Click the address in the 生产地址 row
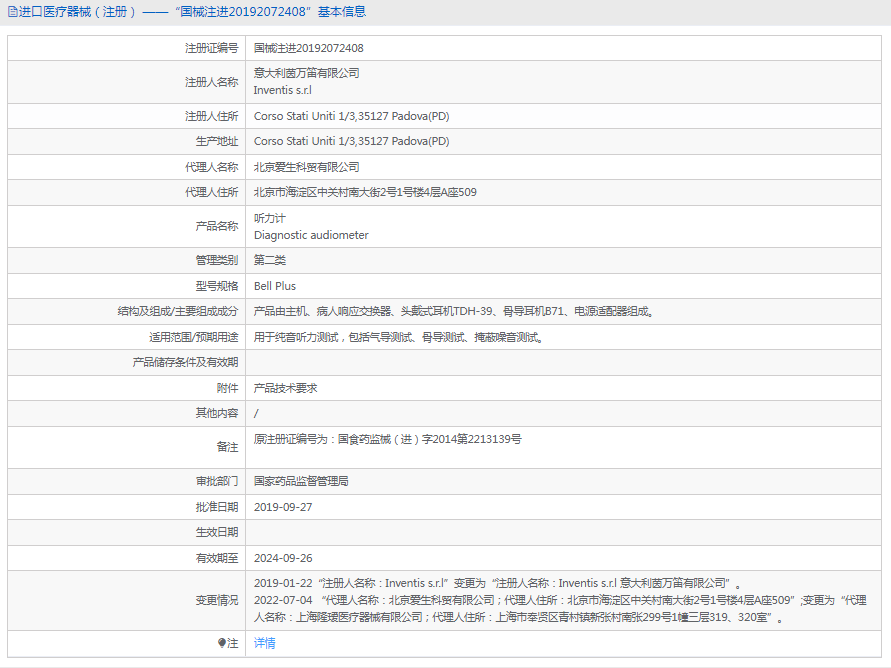 click(351, 141)
